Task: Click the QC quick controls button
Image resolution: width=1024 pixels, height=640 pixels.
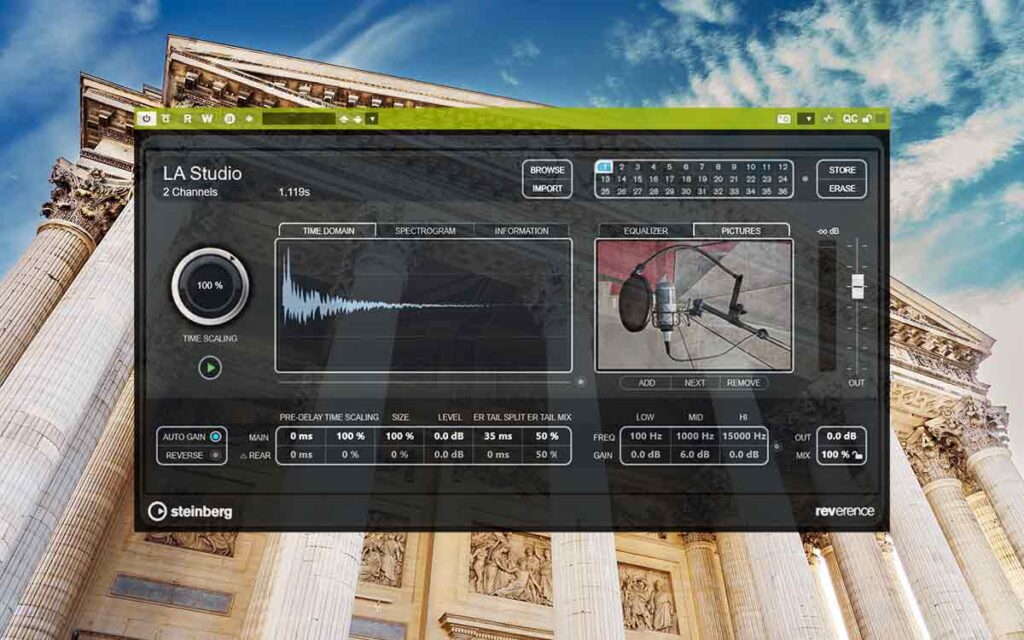Action: pyautogui.click(x=850, y=119)
